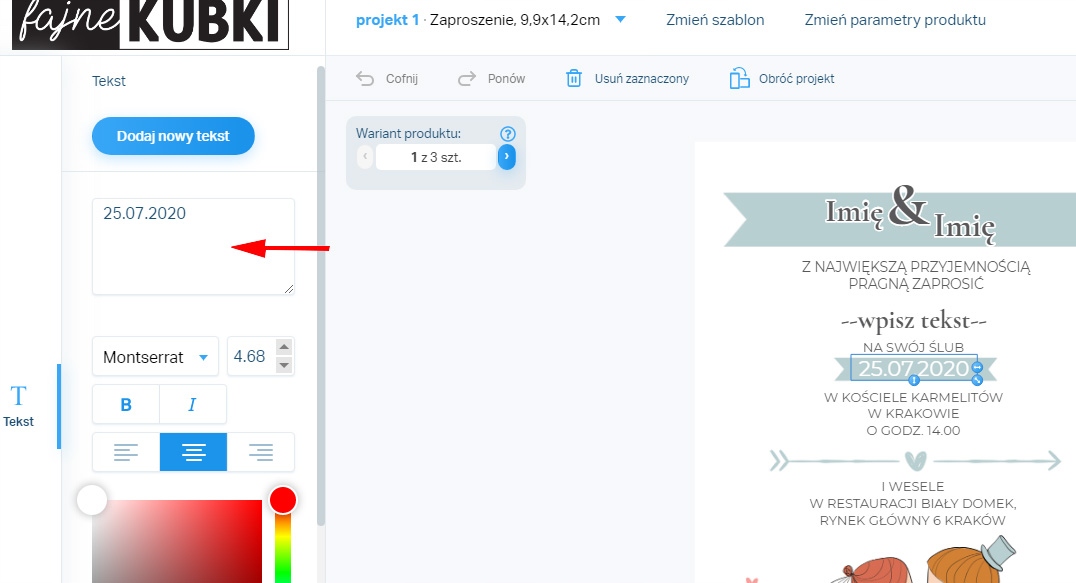Open the Montserrat font dropdown
The image size is (1076, 583).
(155, 357)
